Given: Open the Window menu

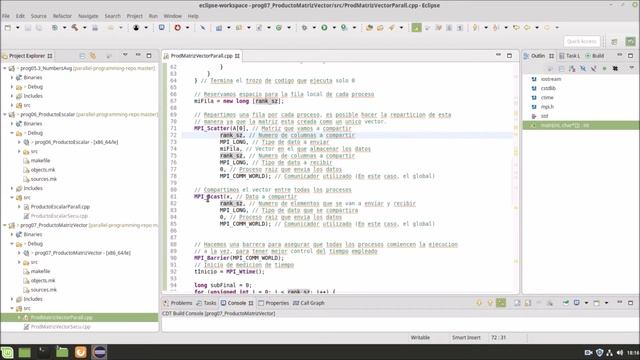Looking at the screenshot, I should point(173,16).
